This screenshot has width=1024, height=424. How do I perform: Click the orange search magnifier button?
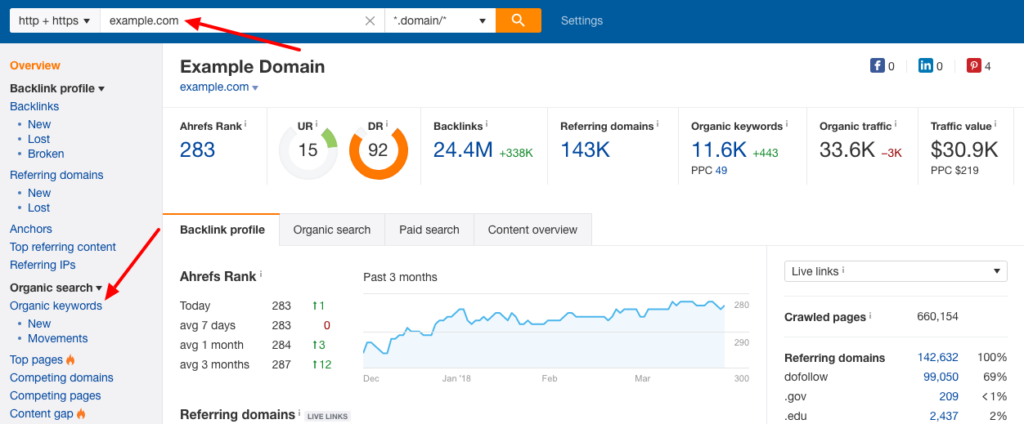click(519, 20)
